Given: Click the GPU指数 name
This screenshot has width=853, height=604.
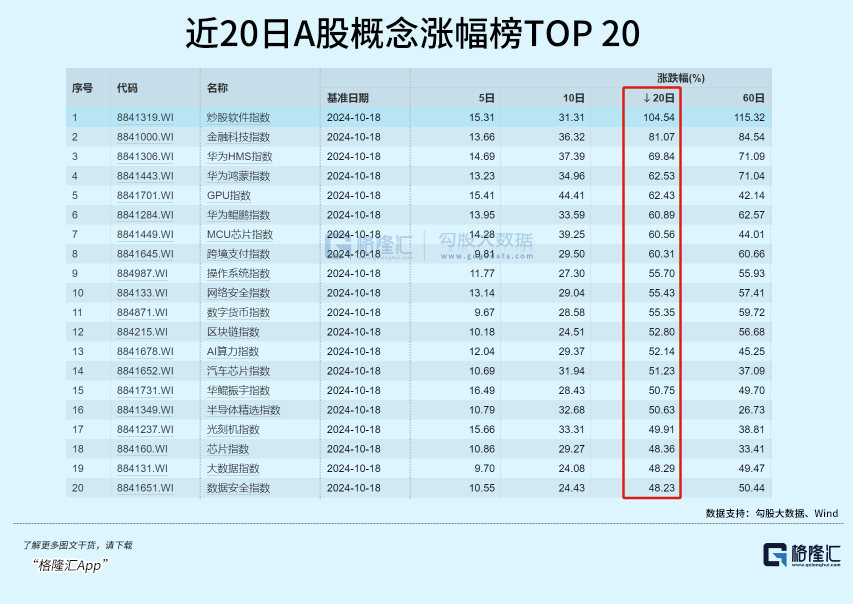Looking at the screenshot, I should click(228, 195).
